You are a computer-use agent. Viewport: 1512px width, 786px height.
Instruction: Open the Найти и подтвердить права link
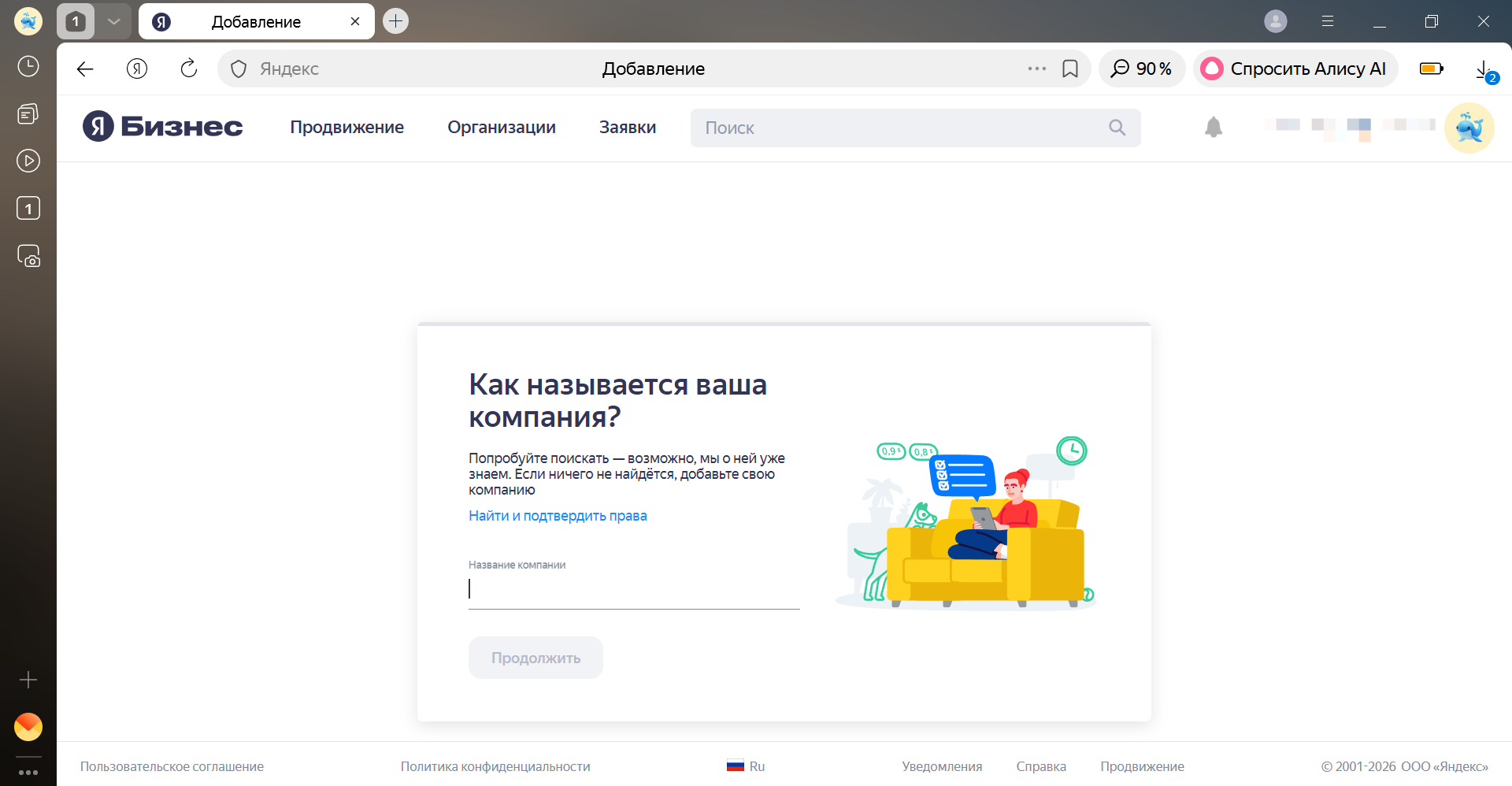558,515
